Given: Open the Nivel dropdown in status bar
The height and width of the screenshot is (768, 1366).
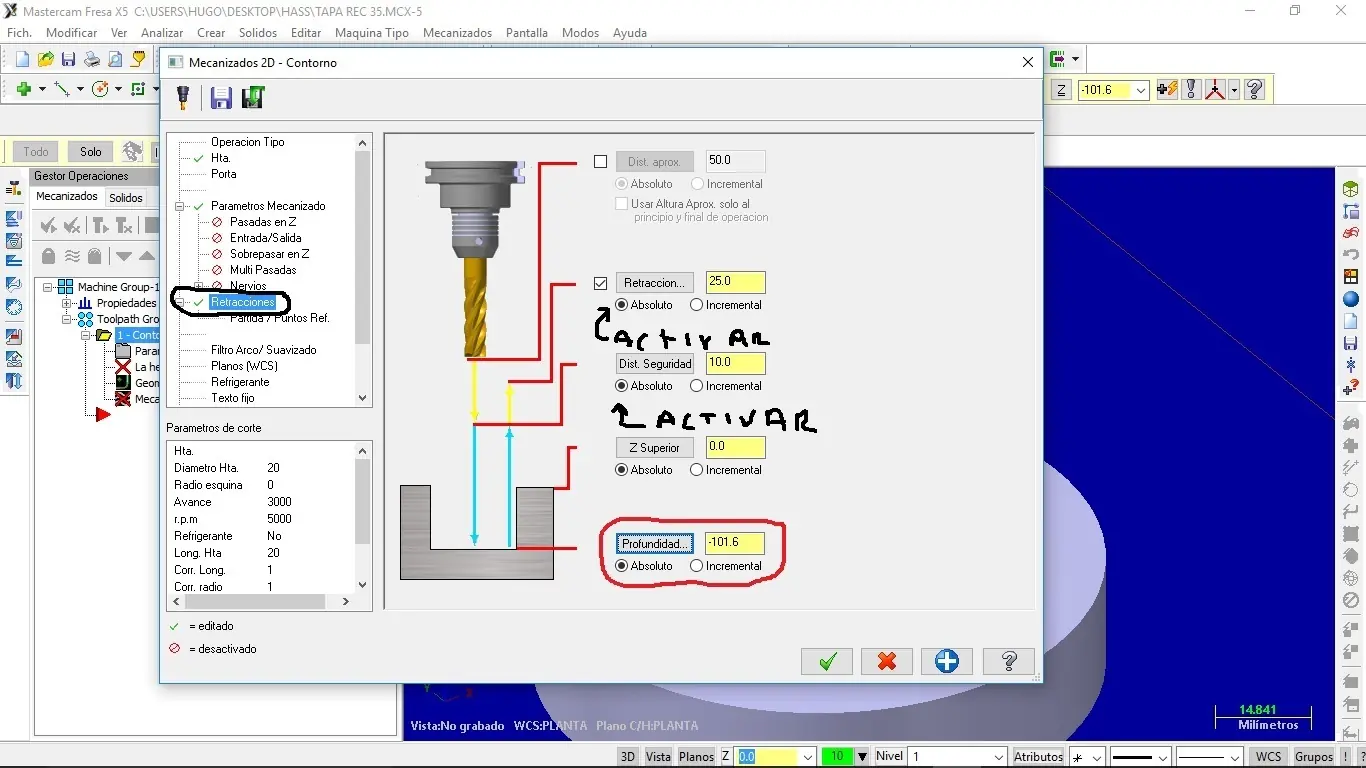Looking at the screenshot, I should click(997, 757).
